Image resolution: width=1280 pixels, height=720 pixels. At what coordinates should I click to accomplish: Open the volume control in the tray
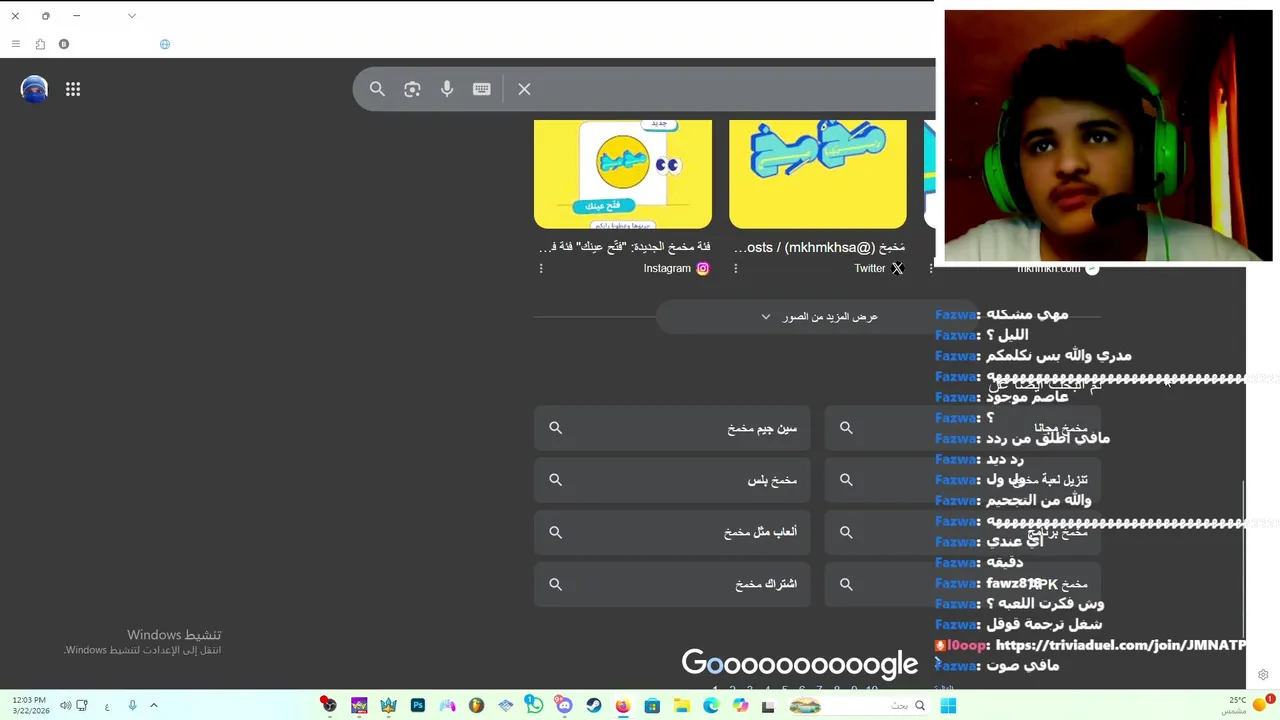click(65, 706)
